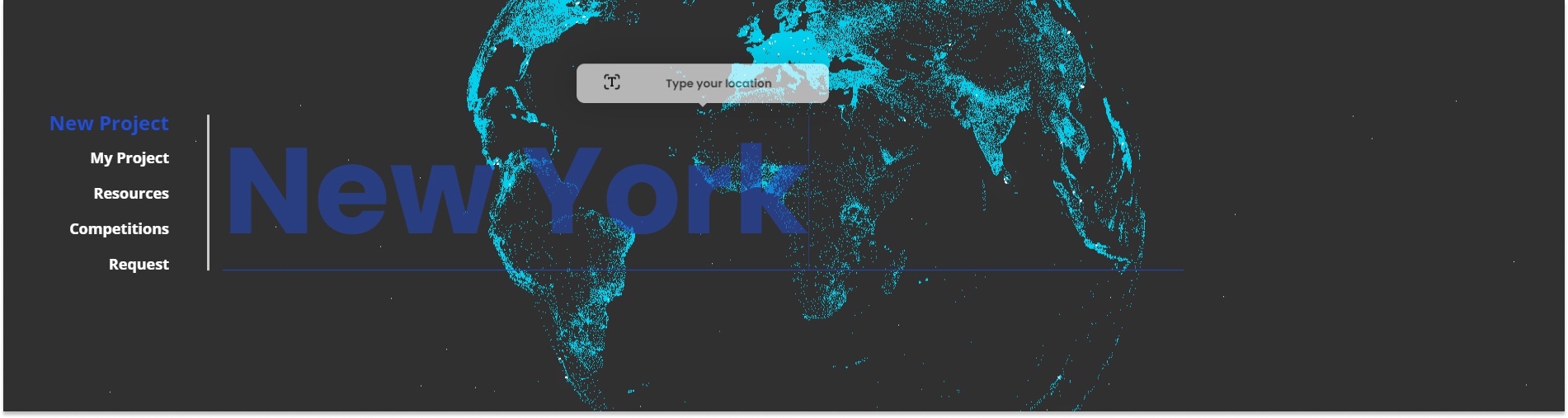Screen dimensions: 1568x418
Task: Focus the 'Type your location' input field
Action: point(703,83)
